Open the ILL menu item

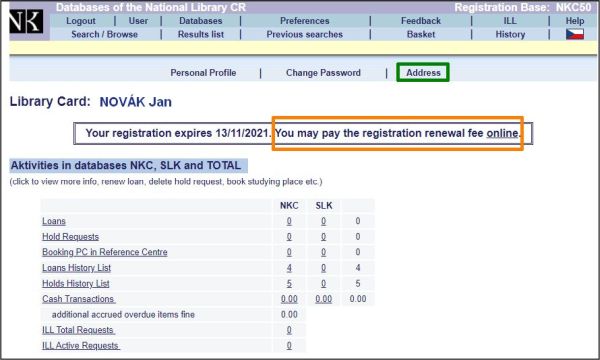coord(510,21)
